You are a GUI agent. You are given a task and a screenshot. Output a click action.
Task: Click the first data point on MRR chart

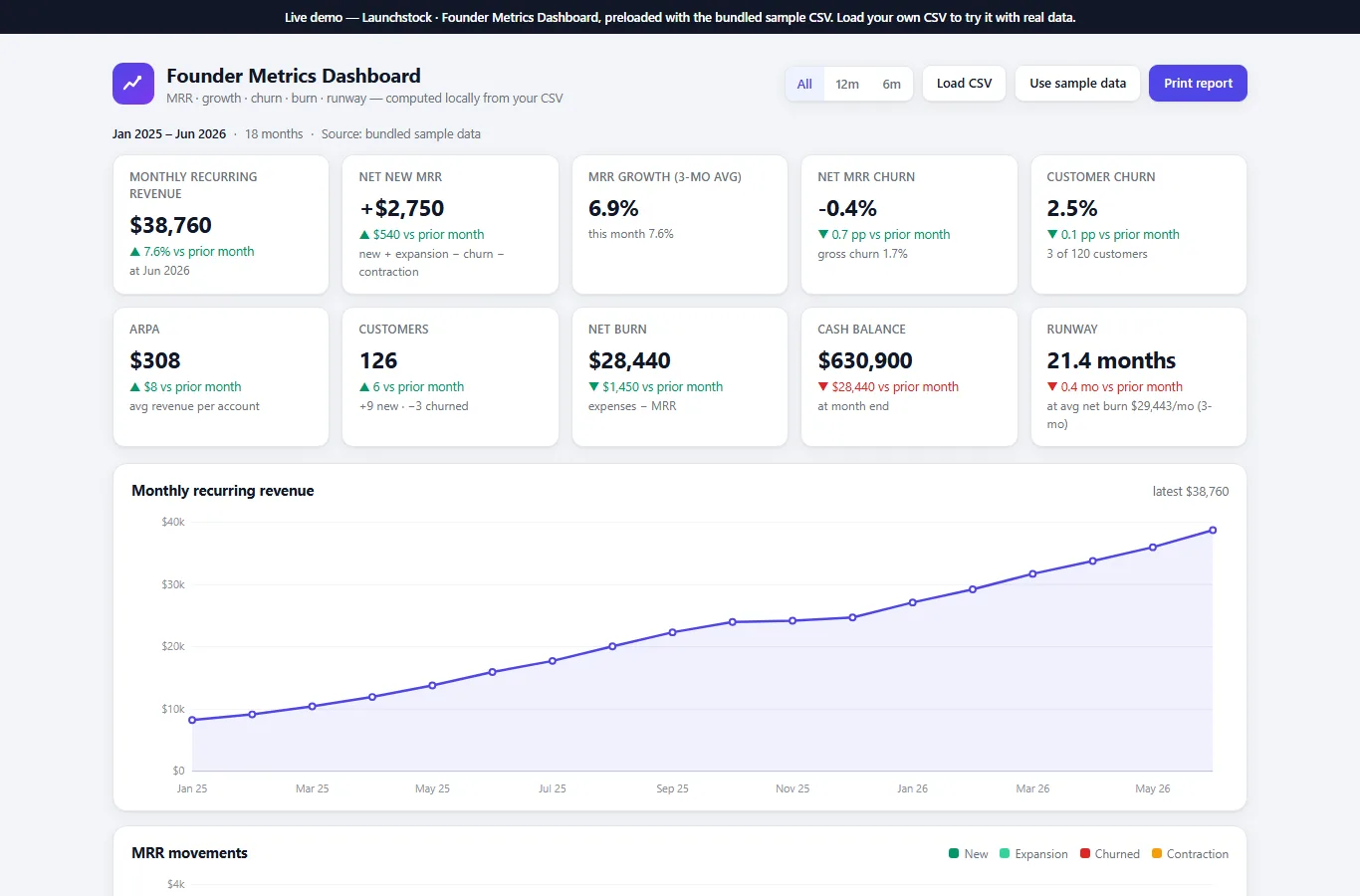(x=192, y=720)
